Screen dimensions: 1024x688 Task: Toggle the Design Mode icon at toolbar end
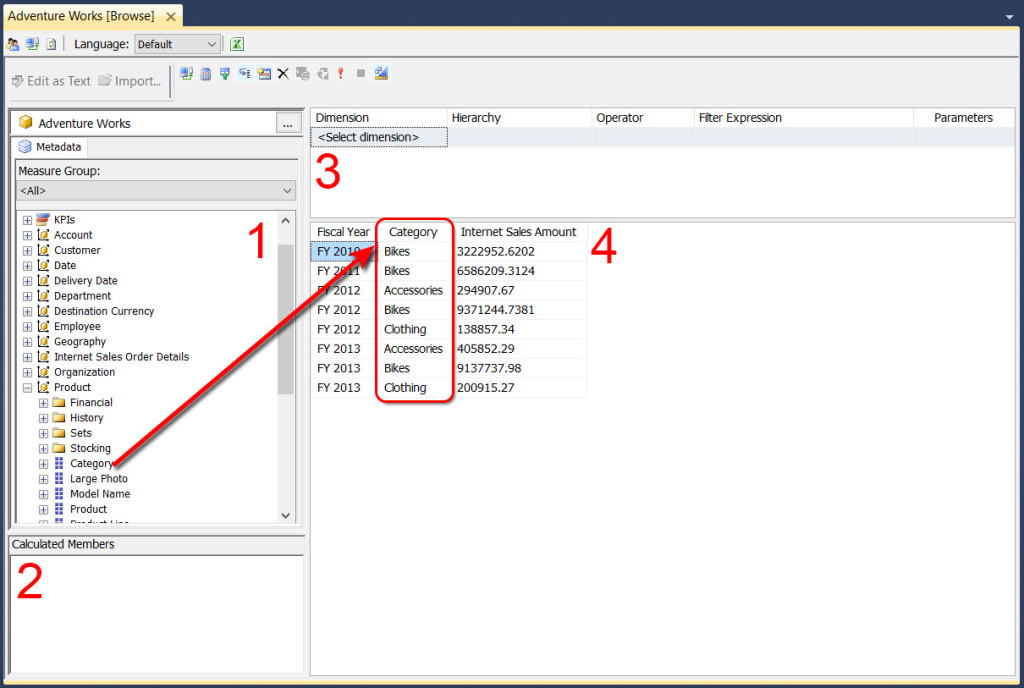(381, 73)
